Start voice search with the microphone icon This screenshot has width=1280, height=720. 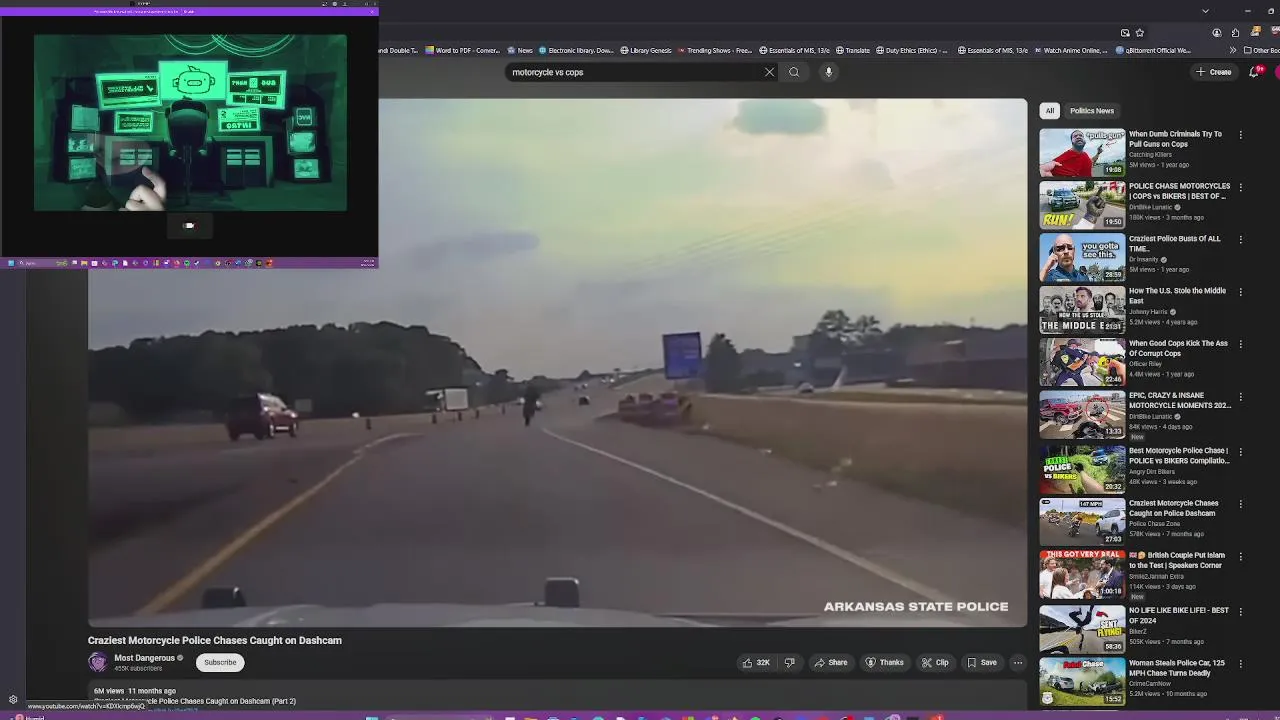[828, 72]
